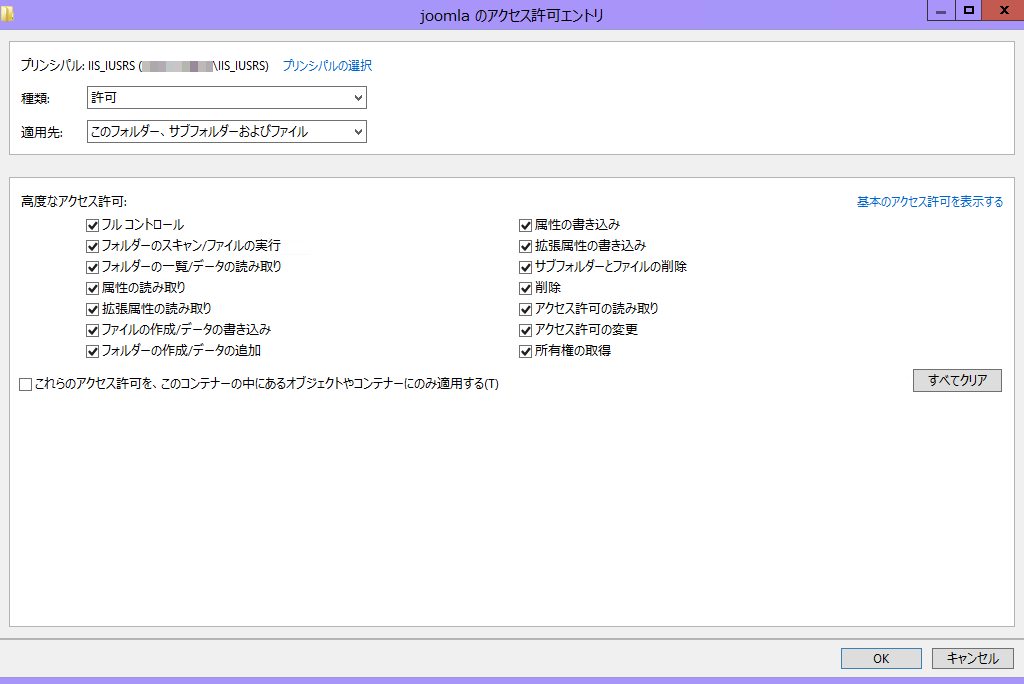This screenshot has height=684, width=1024.
Task: Click the 高度なアクセス許可: heading text
Action: (x=74, y=202)
